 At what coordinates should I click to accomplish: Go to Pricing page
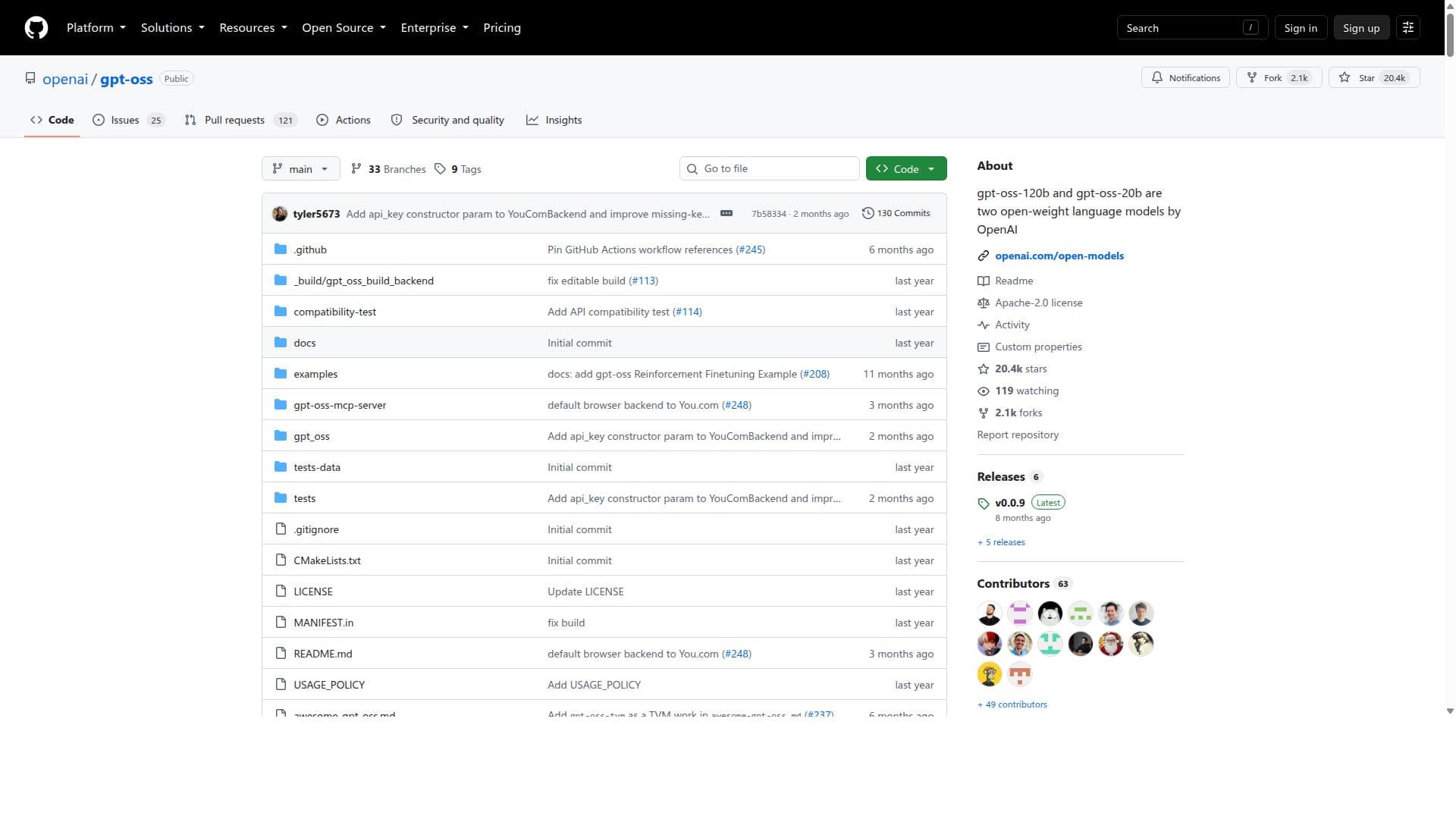pos(502,27)
